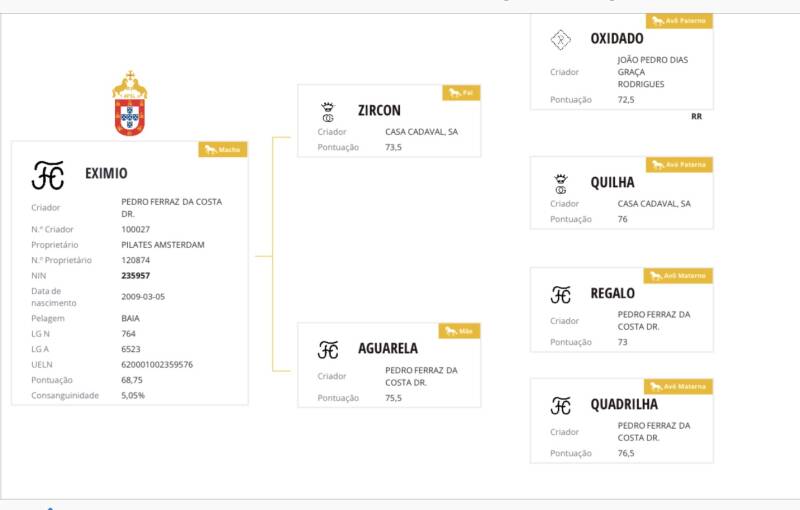
Task: Click the EXIMIO breeder brand icon
Action: [48, 174]
